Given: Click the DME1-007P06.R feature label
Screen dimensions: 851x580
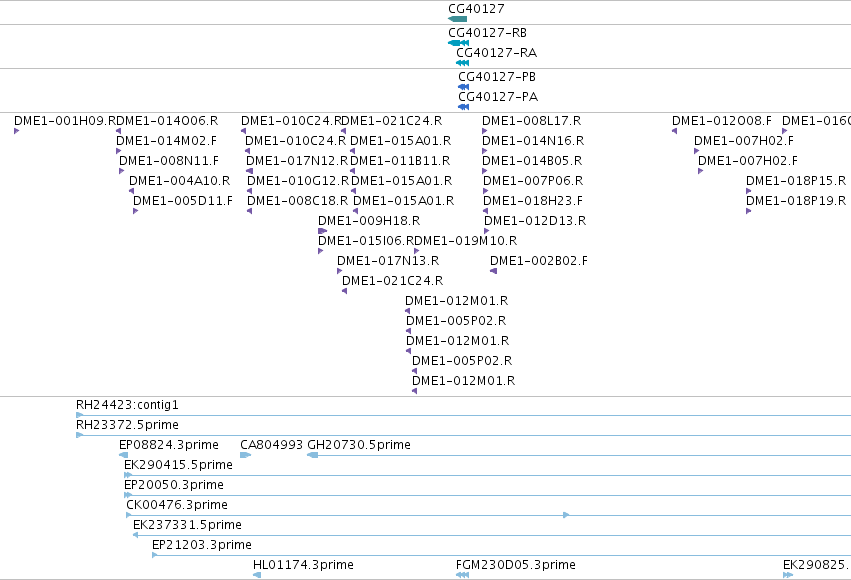Looking at the screenshot, I should click(x=533, y=181).
